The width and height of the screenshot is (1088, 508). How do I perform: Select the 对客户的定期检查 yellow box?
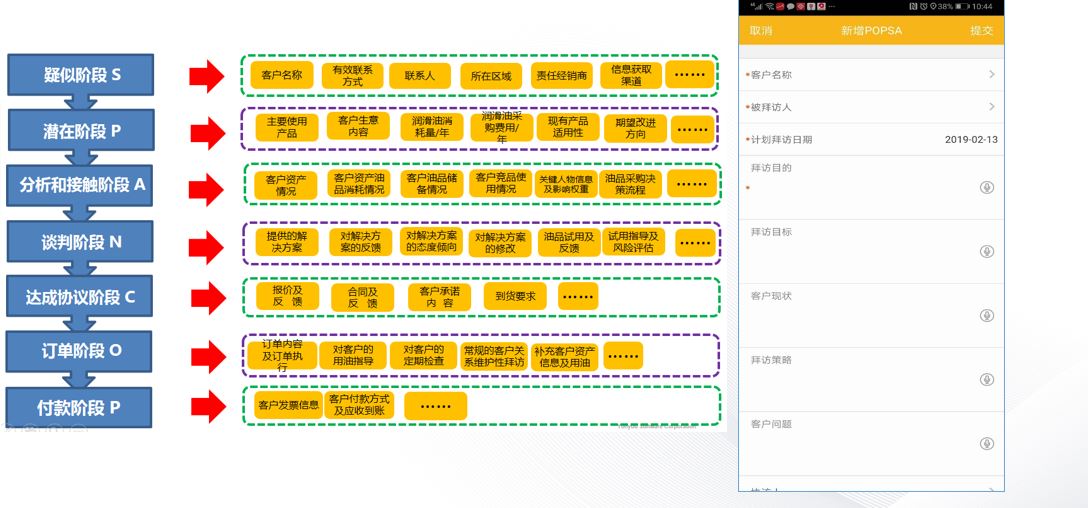click(x=423, y=355)
